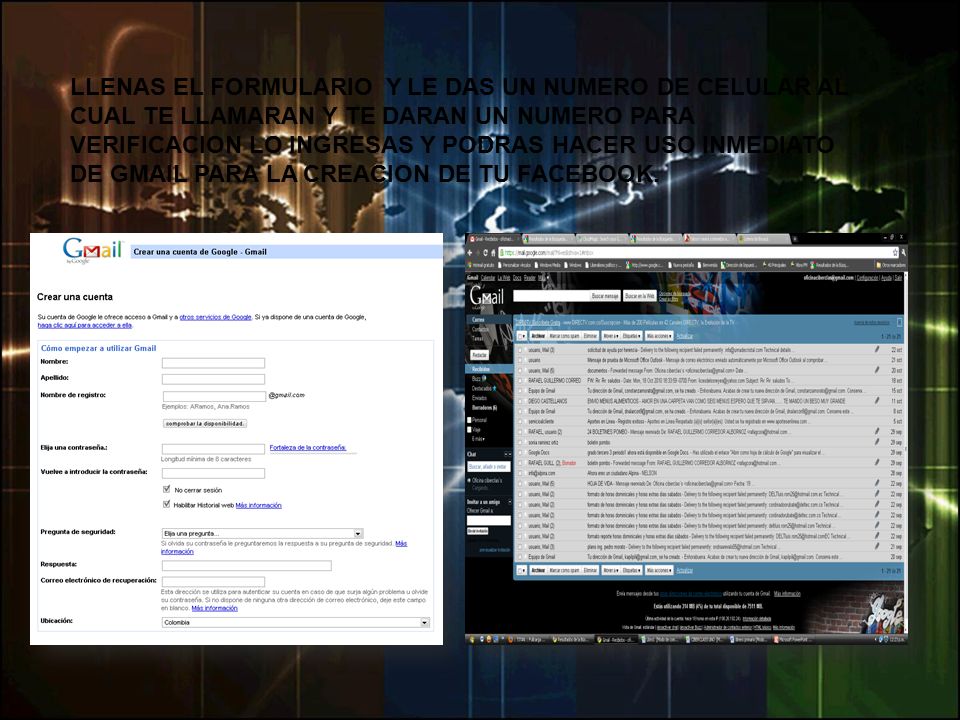Click the attachment icon on the sonia ramirez ortiz email

pyautogui.click(x=877, y=442)
